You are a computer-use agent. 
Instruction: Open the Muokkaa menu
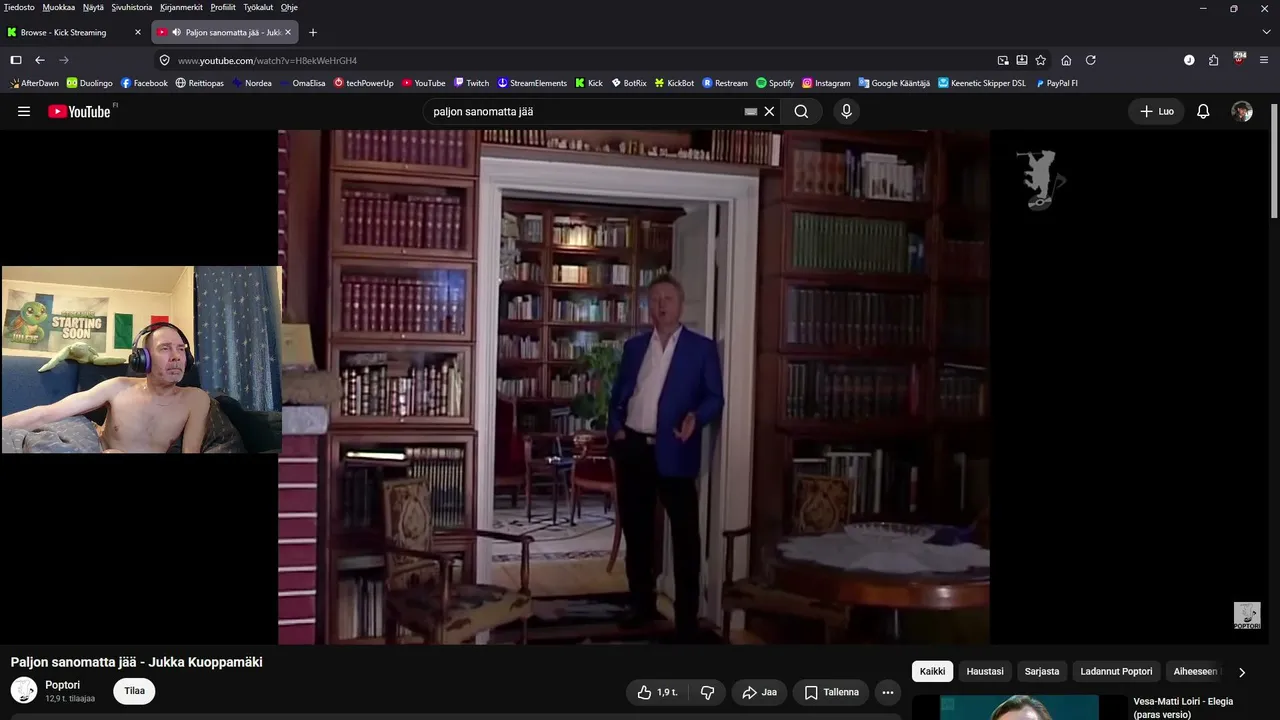click(x=59, y=7)
